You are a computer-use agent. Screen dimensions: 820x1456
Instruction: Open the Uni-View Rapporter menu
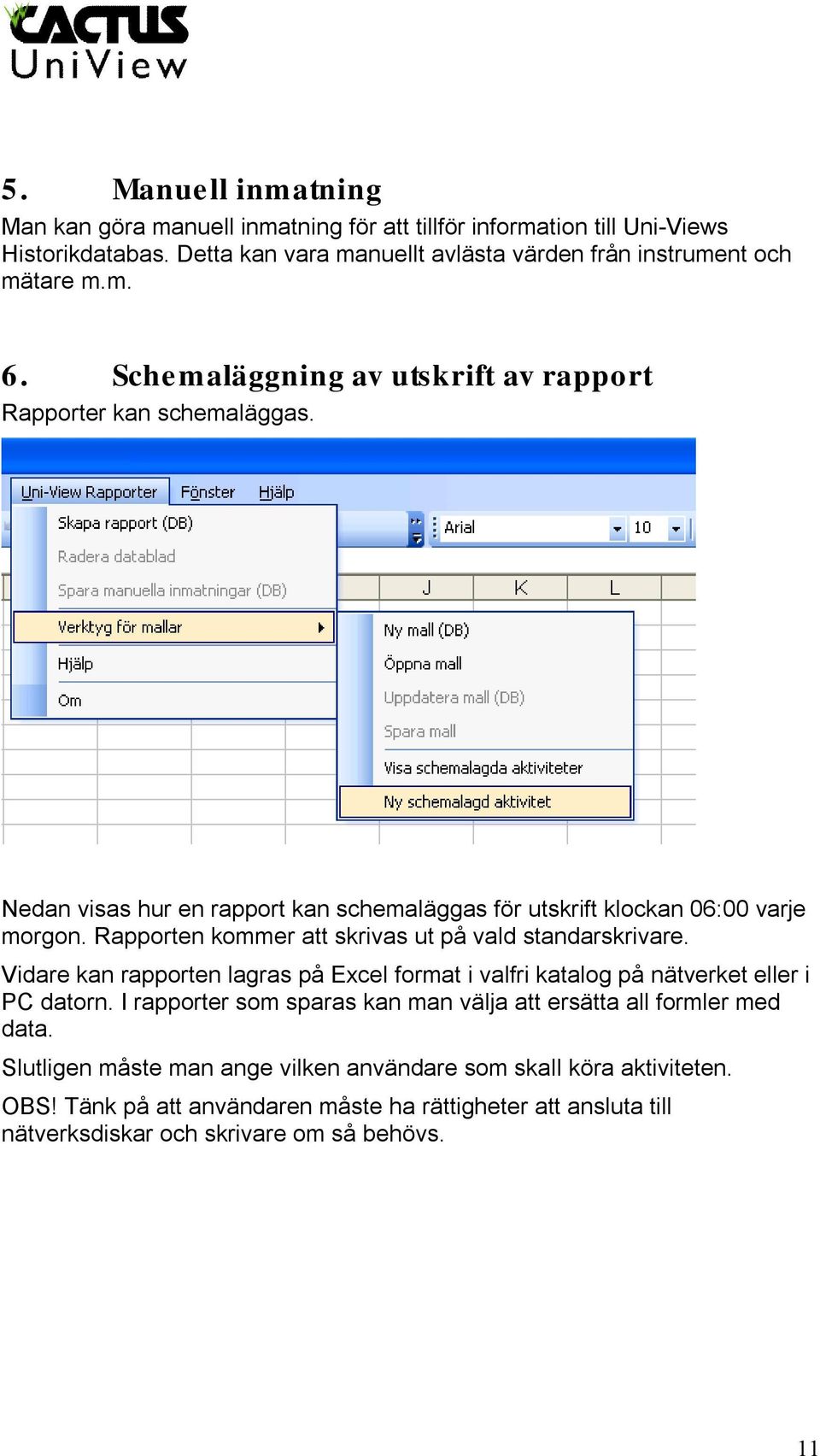tap(90, 492)
